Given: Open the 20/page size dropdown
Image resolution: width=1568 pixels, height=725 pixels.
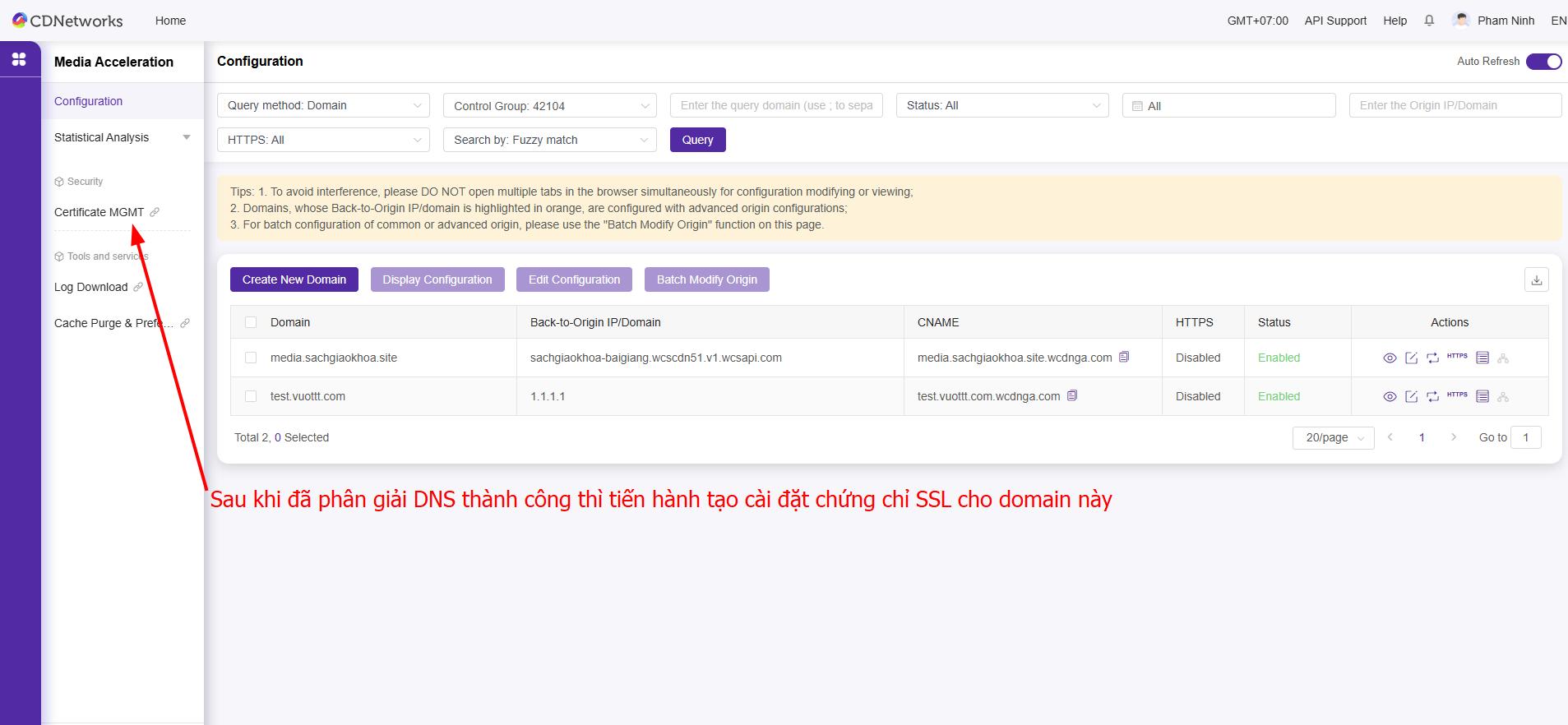Looking at the screenshot, I should tap(1333, 437).
